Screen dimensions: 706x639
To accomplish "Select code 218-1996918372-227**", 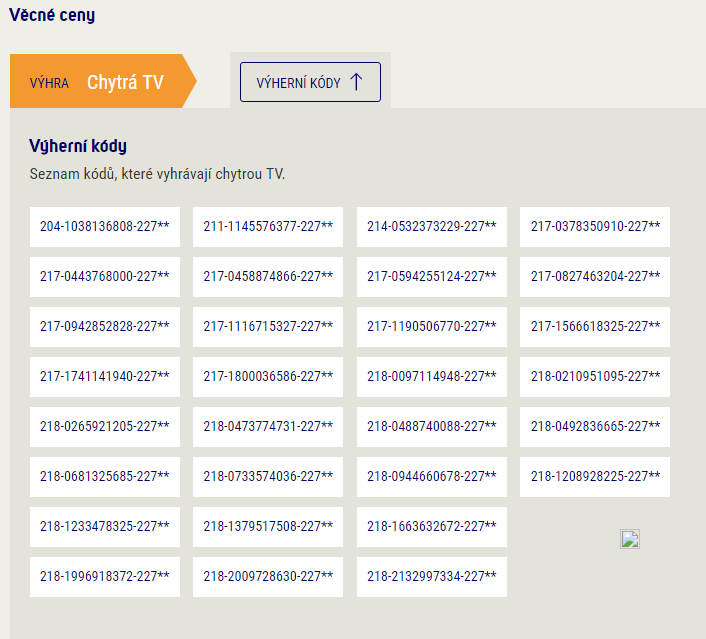I will [x=105, y=577].
